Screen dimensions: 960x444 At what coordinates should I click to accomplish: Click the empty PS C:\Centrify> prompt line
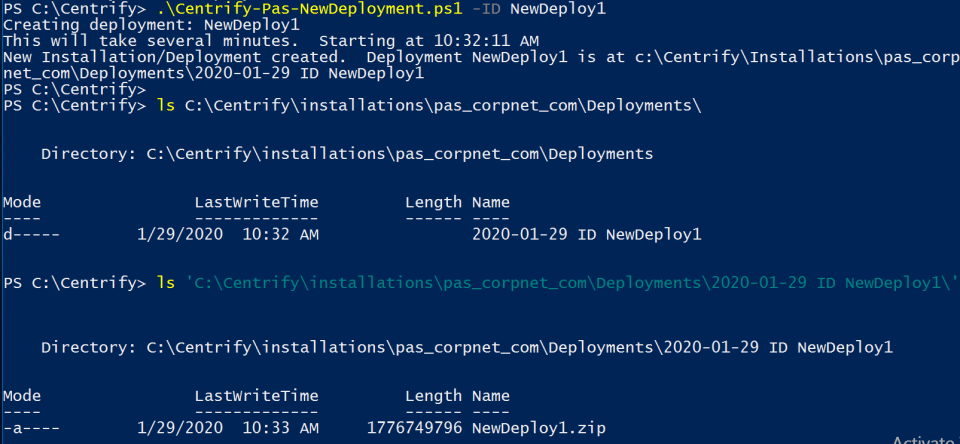tap(75, 89)
